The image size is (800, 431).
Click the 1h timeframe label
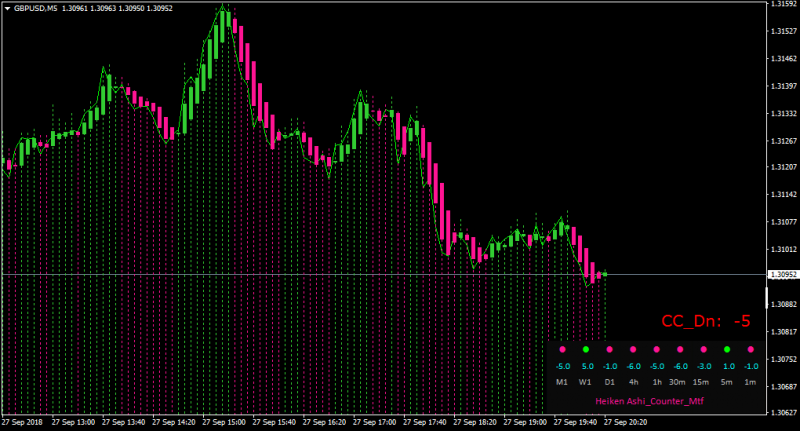[x=657, y=382]
